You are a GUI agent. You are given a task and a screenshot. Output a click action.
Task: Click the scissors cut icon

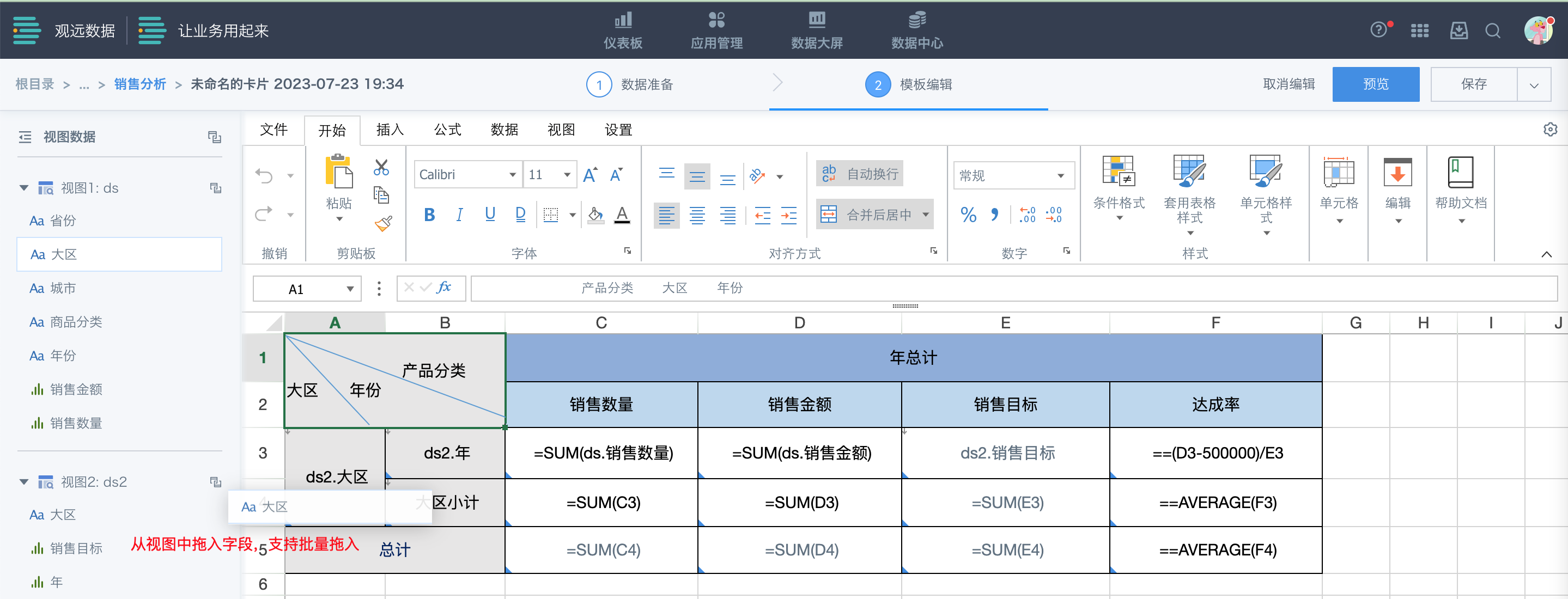382,167
